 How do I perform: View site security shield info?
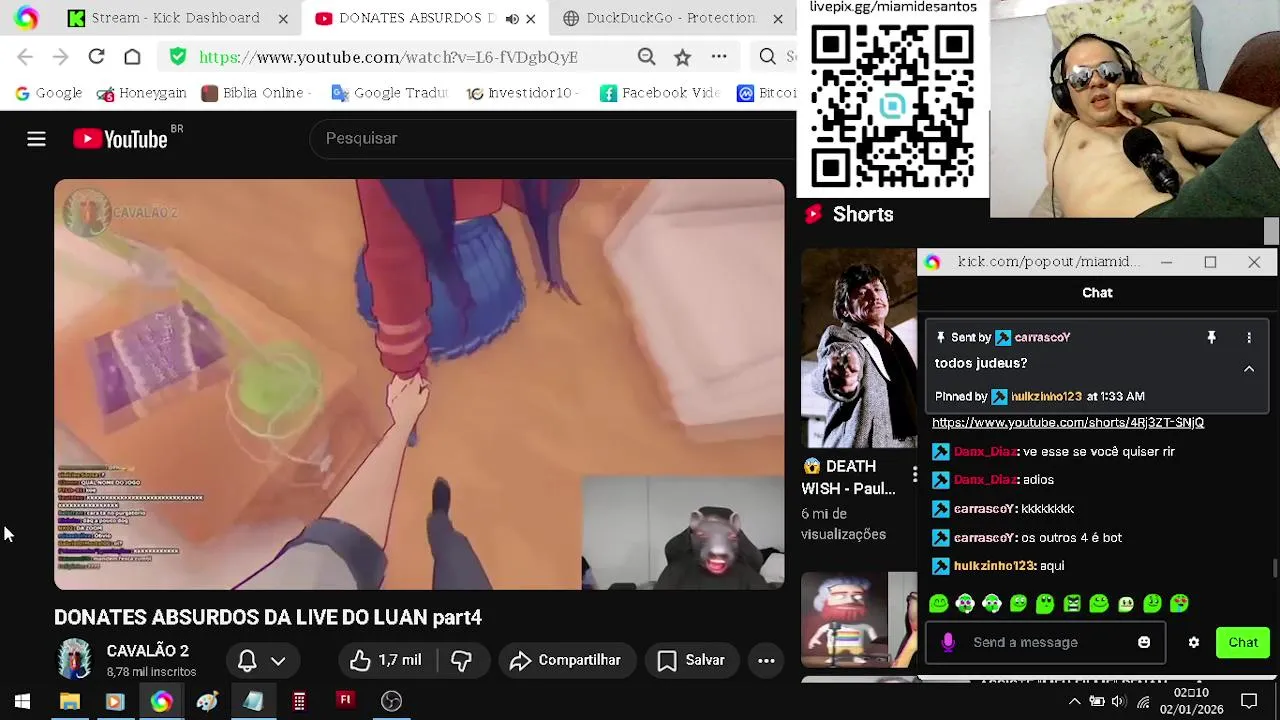point(178,57)
